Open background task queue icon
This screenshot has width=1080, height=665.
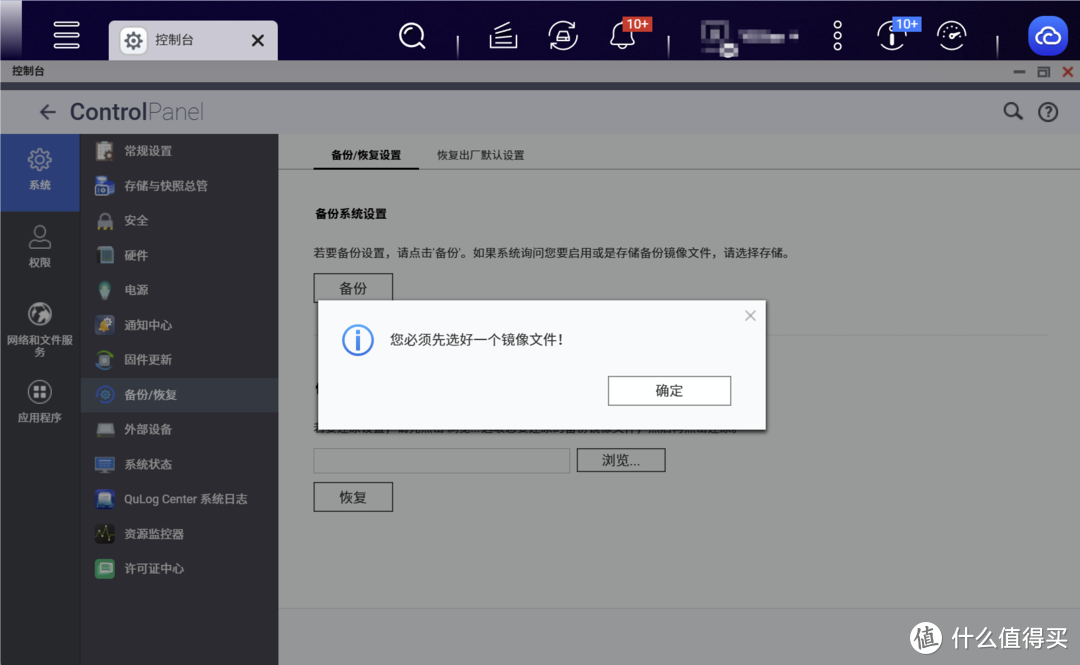coord(502,35)
